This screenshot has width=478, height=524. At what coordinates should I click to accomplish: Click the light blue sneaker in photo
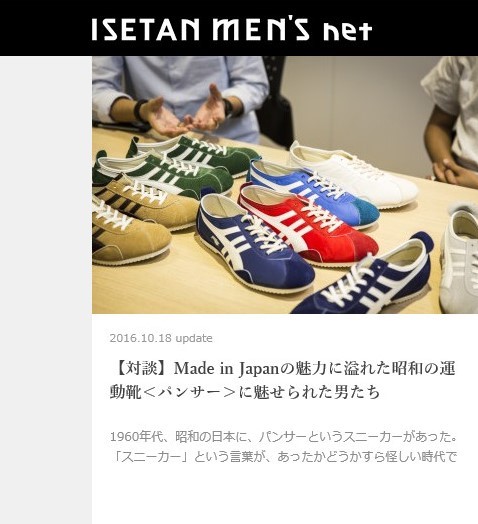(x=314, y=190)
